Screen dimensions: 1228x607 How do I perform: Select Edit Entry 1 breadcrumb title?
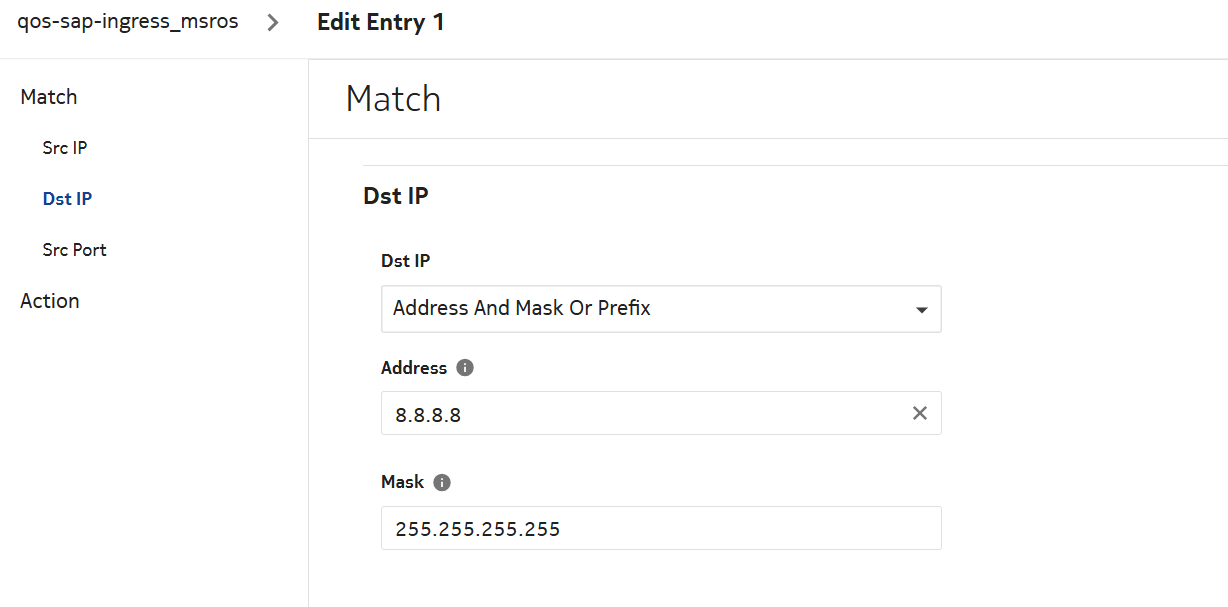[380, 22]
